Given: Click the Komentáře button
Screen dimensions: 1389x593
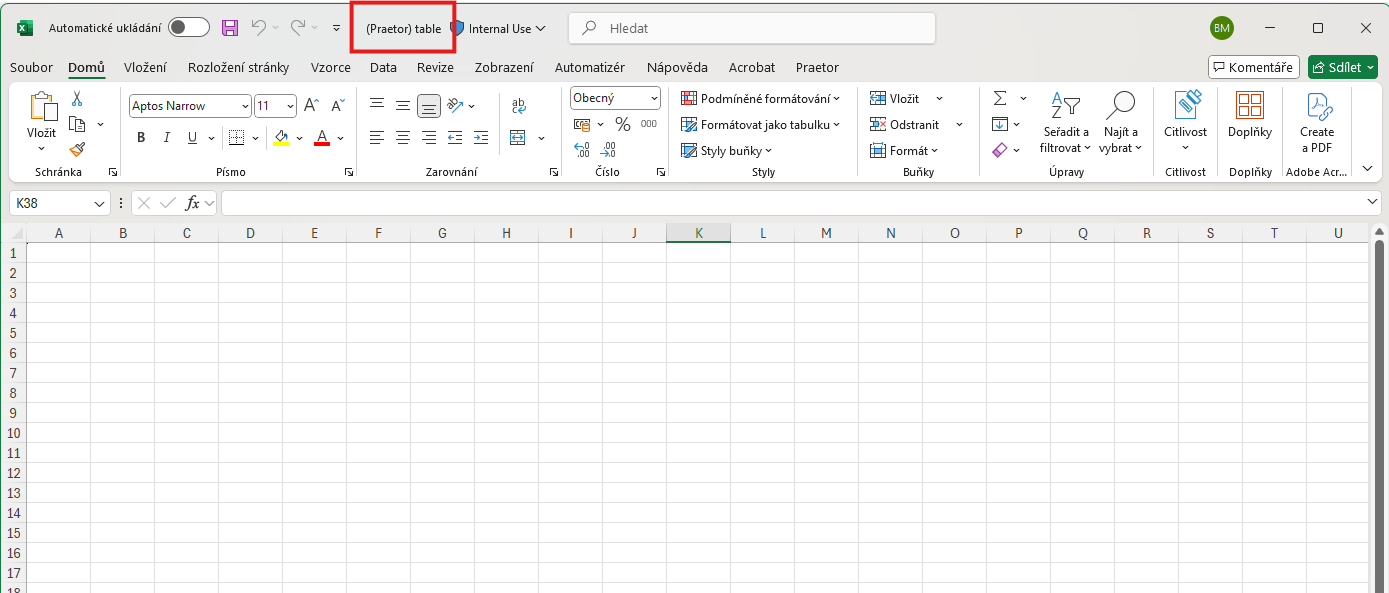Looking at the screenshot, I should coord(1253,67).
